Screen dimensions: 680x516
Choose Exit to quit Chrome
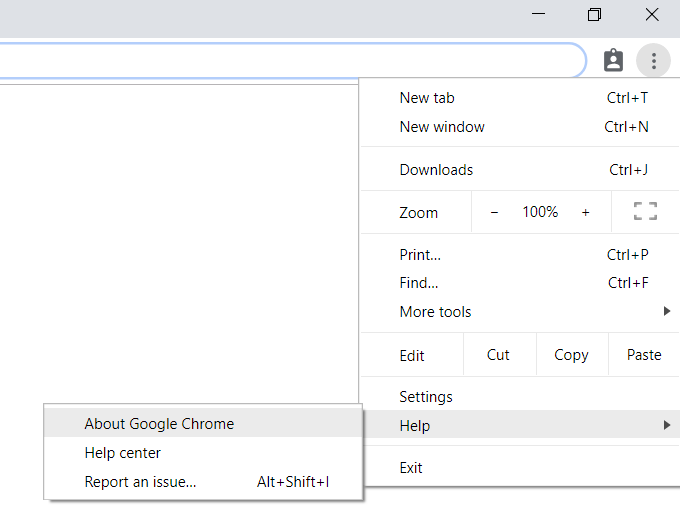coord(520,467)
